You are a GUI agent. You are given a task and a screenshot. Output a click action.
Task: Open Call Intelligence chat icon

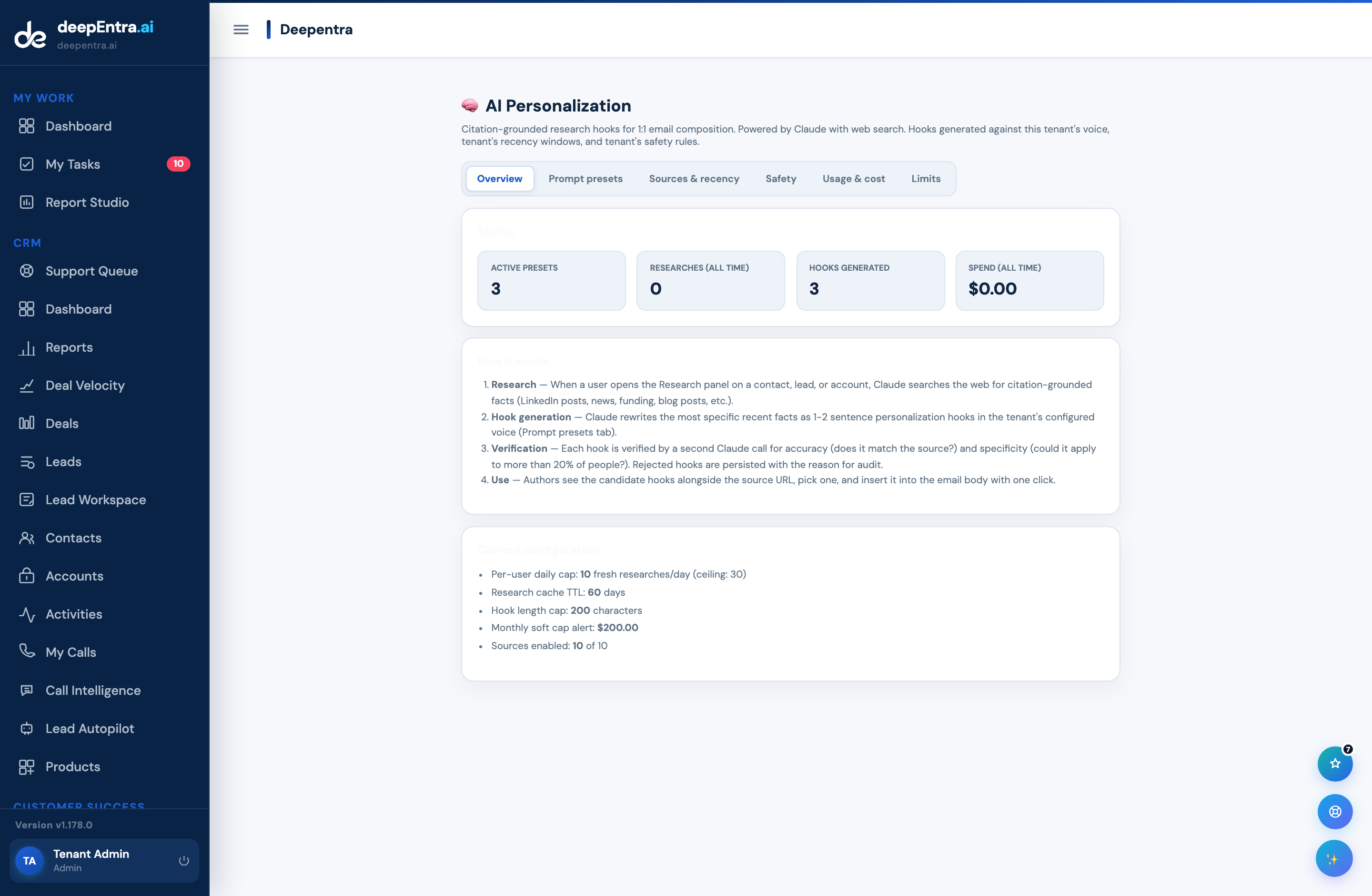click(x=27, y=691)
